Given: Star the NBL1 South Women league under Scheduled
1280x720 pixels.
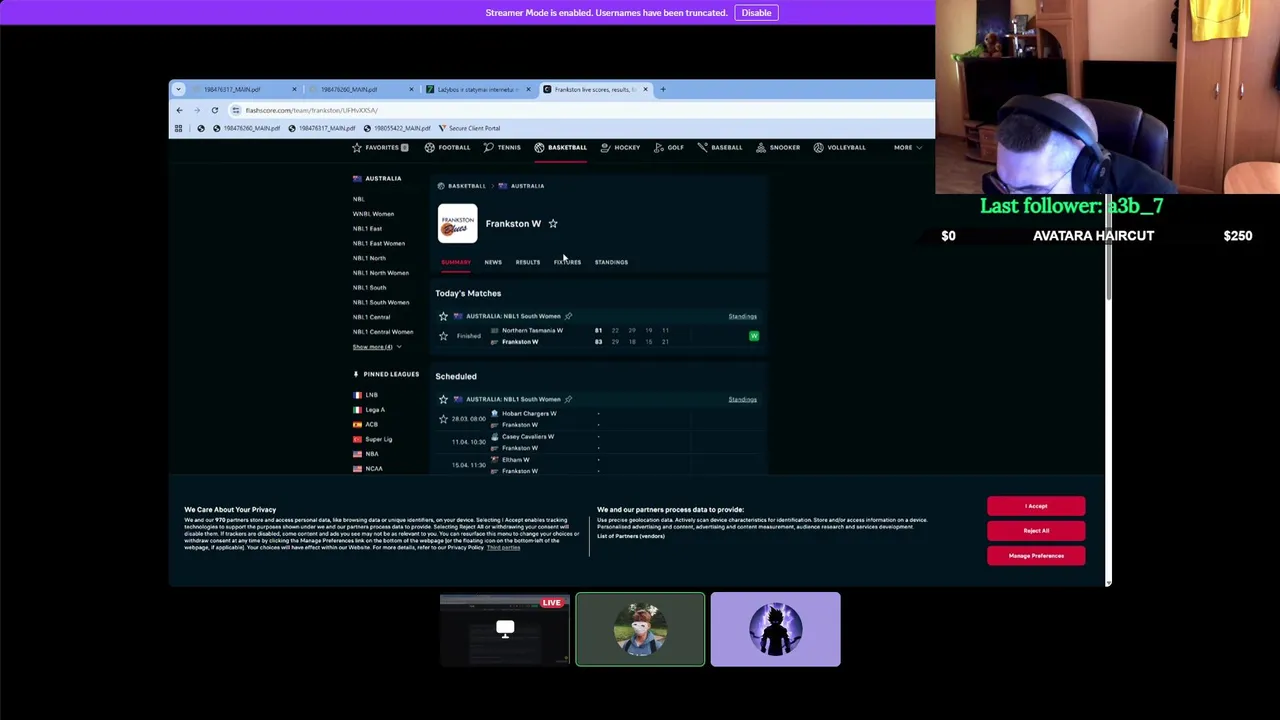Looking at the screenshot, I should coord(443,399).
